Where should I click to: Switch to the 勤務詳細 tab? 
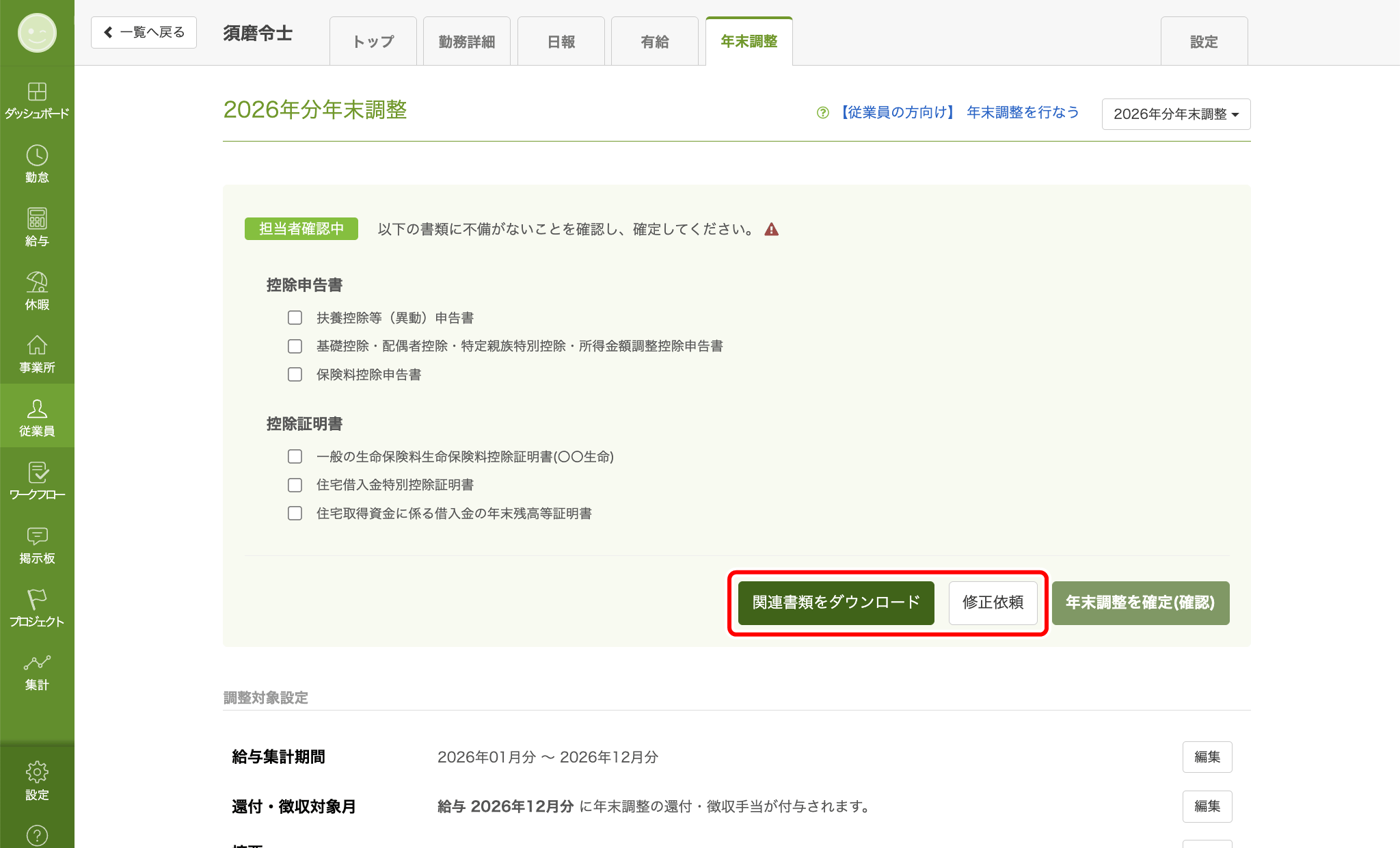coord(467,42)
